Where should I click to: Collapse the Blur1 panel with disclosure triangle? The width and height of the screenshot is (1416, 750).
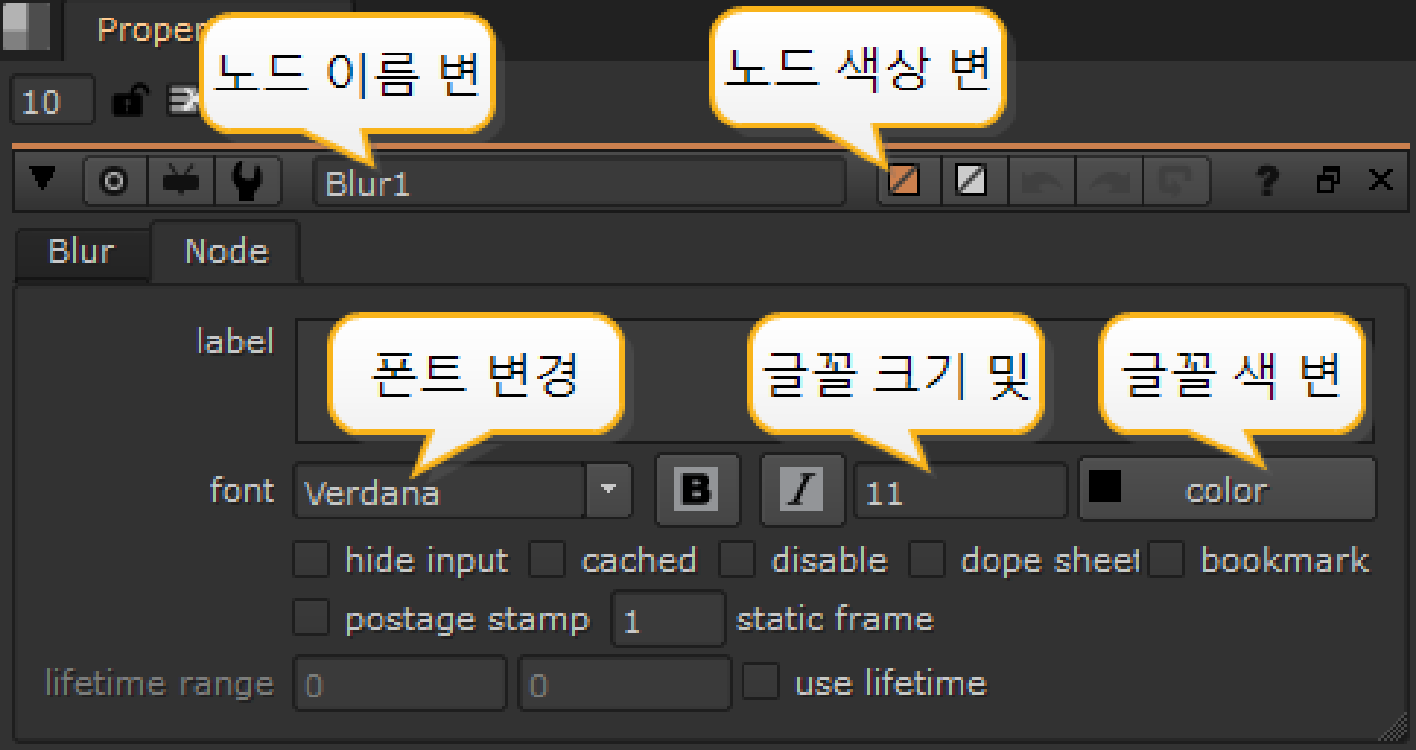click(x=42, y=181)
